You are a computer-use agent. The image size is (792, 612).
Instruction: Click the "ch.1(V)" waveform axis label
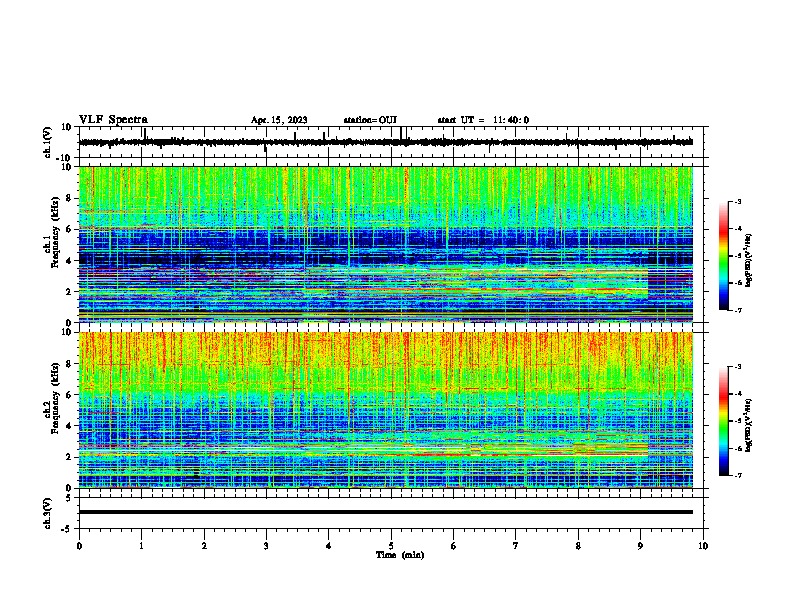click(48, 142)
